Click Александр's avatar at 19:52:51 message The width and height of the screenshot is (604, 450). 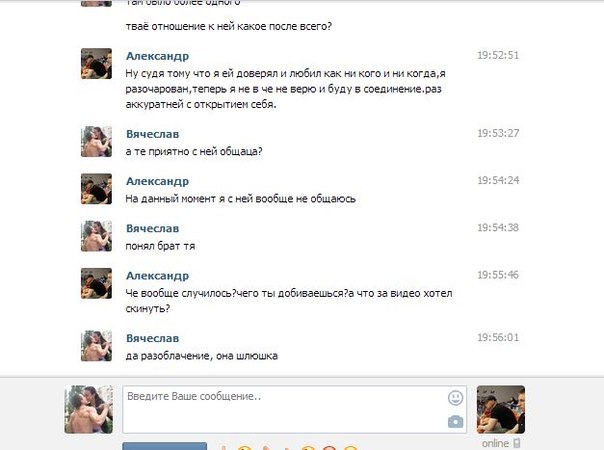(96, 64)
